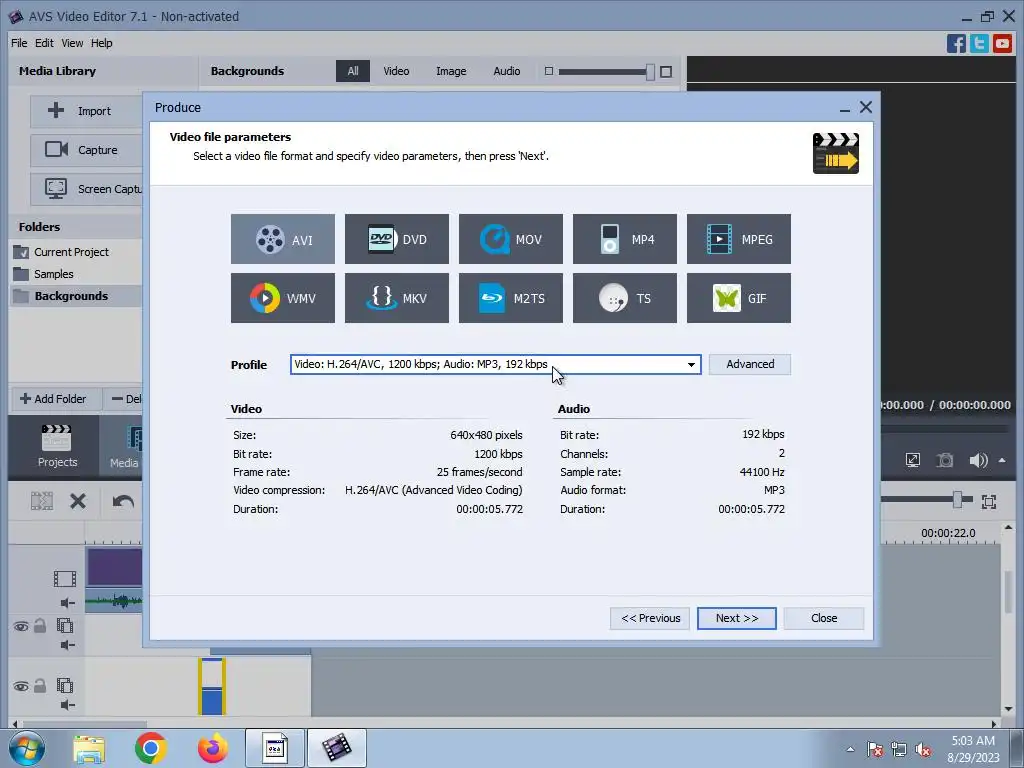Open the File menu

(x=19, y=43)
